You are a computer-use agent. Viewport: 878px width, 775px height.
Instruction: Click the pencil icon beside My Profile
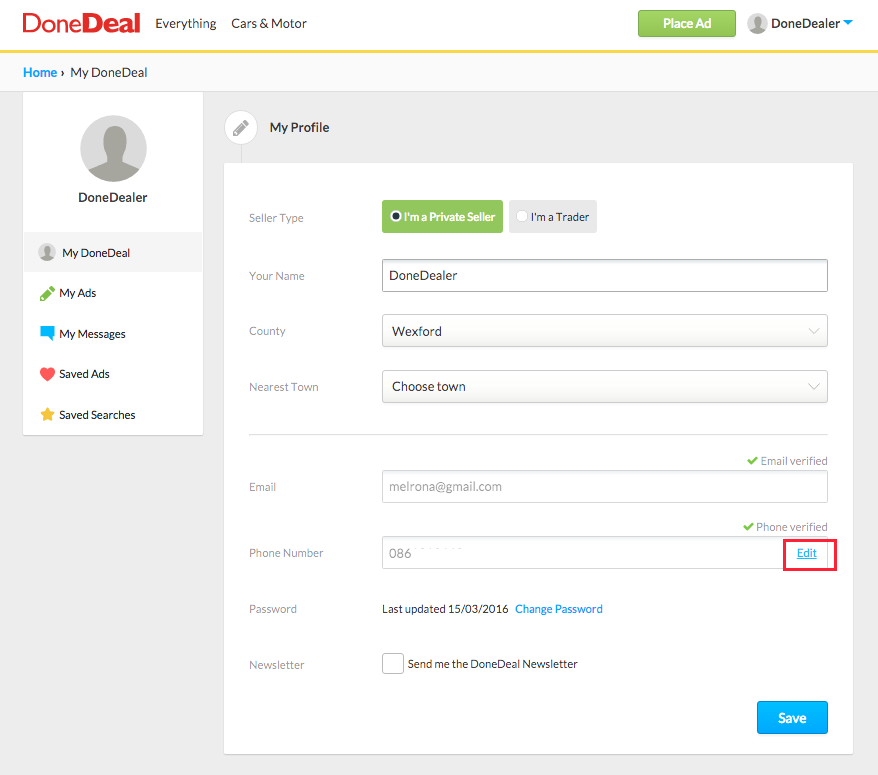click(x=241, y=128)
